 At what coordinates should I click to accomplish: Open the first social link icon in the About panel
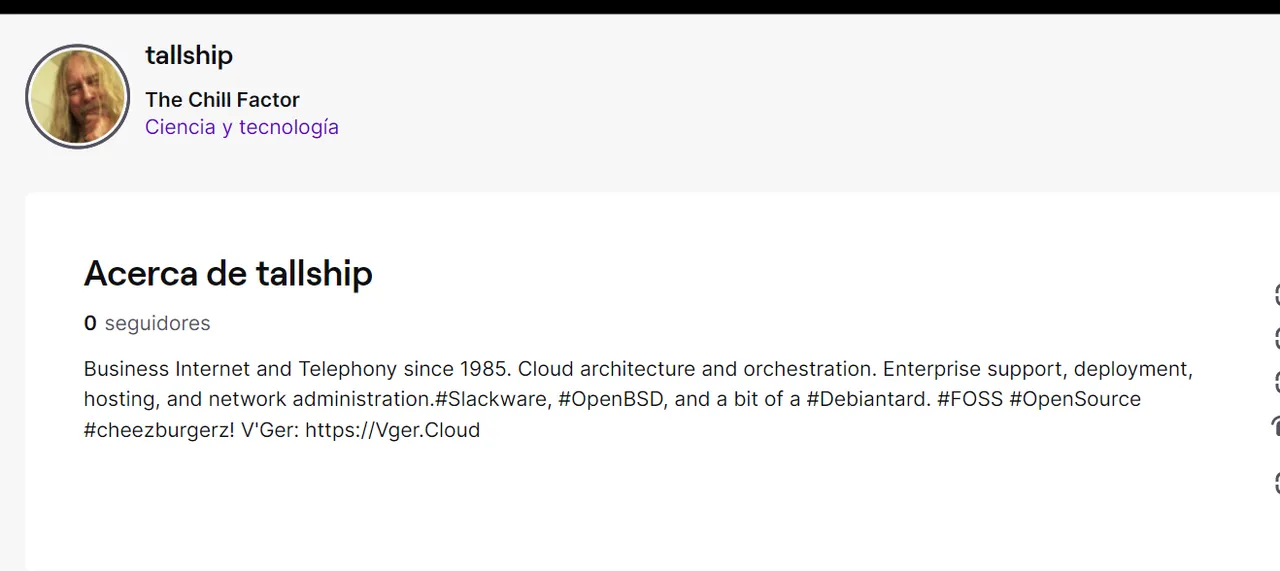[x=1275, y=294]
